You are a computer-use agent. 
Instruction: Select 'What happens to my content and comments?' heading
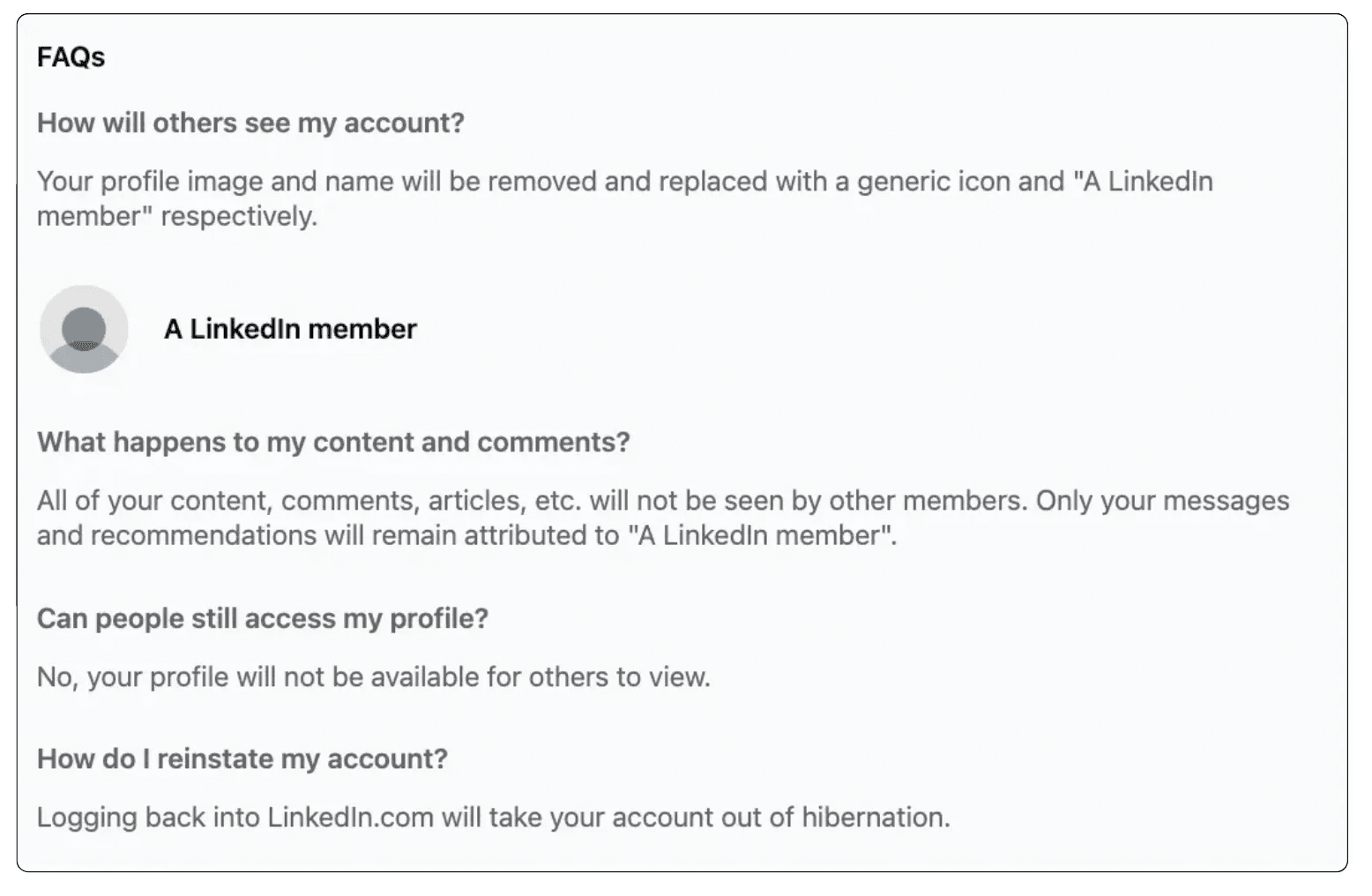tap(333, 442)
